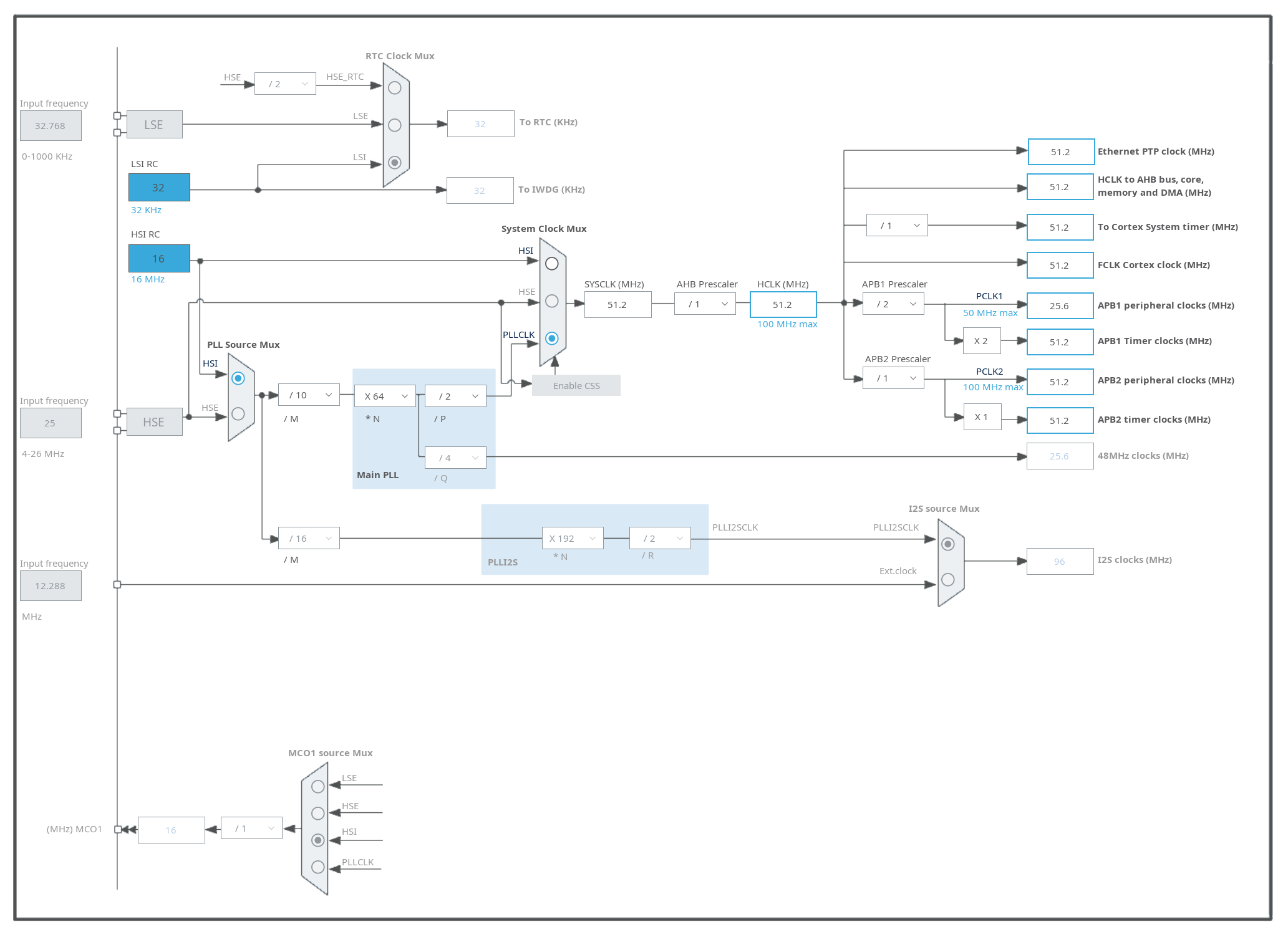Viewport: 1288px width, 937px height.
Task: Select HSI in the System Clock Mux
Action: pyautogui.click(x=551, y=264)
